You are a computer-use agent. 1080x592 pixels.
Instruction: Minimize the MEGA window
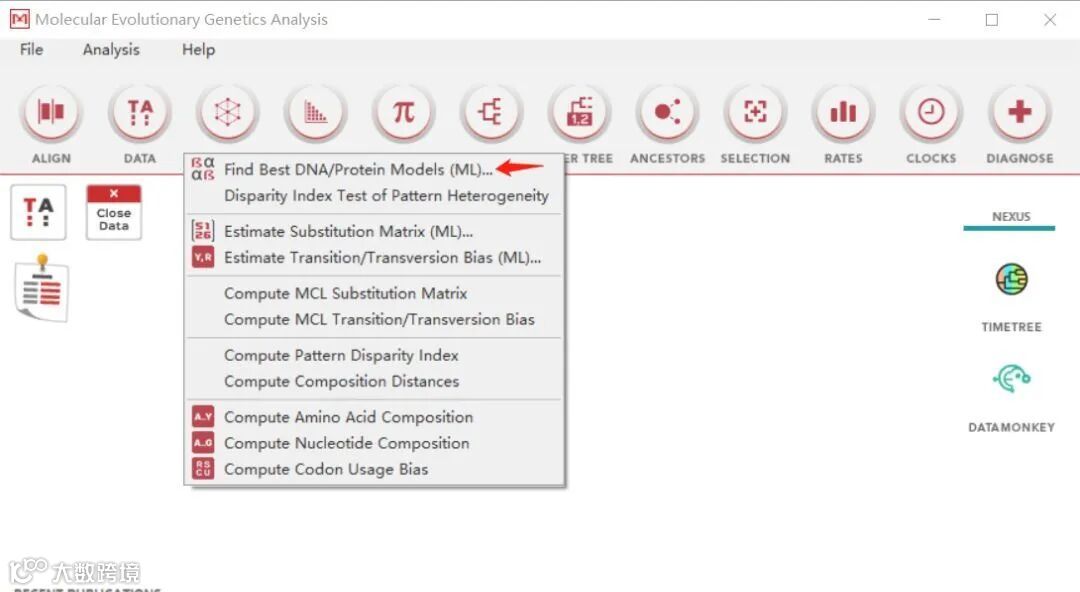point(934,19)
